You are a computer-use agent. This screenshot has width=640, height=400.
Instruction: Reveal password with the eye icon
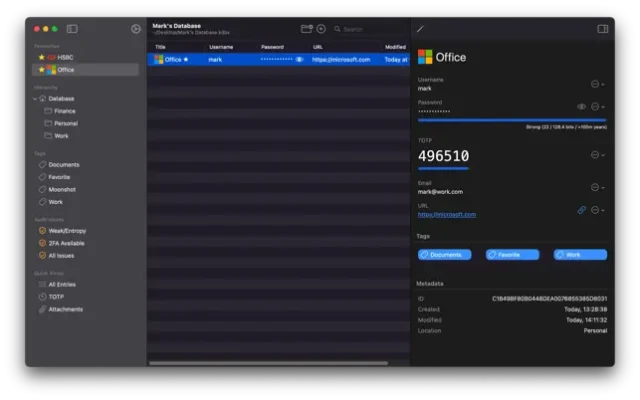[582, 107]
